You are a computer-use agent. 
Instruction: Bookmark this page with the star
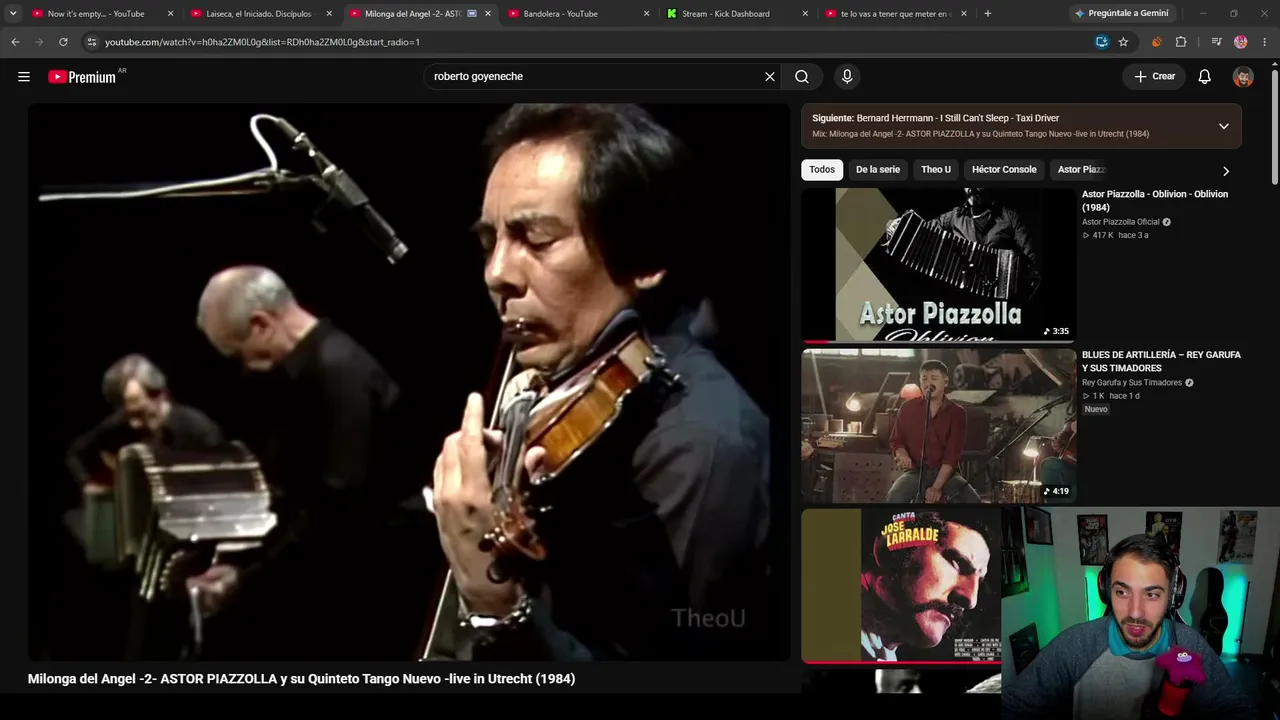tap(1123, 42)
